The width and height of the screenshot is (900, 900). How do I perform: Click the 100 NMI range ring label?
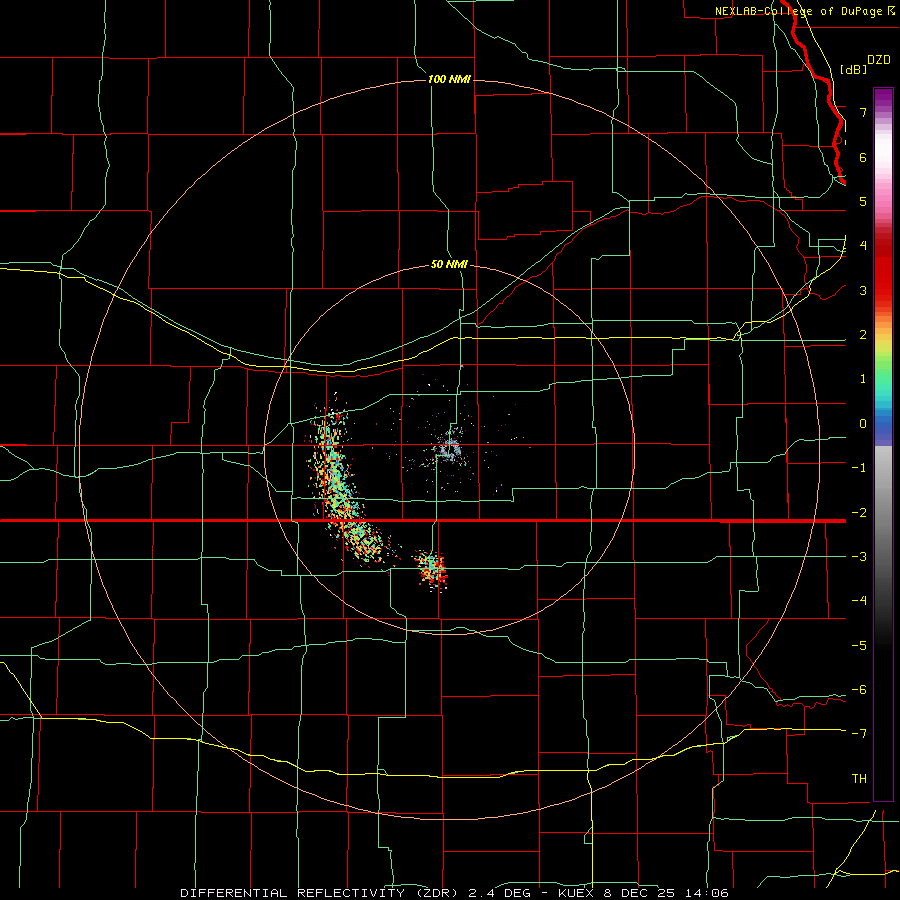pos(449,79)
